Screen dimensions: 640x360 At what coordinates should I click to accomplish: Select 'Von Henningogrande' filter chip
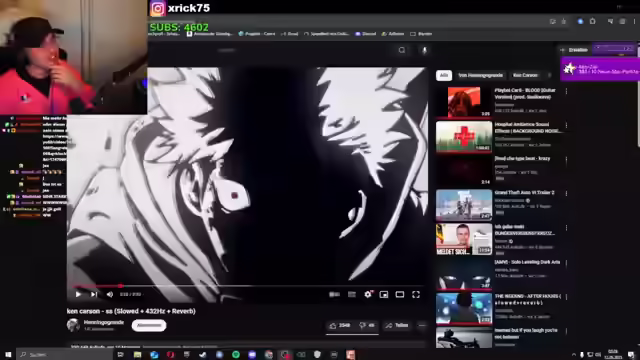coord(480,75)
